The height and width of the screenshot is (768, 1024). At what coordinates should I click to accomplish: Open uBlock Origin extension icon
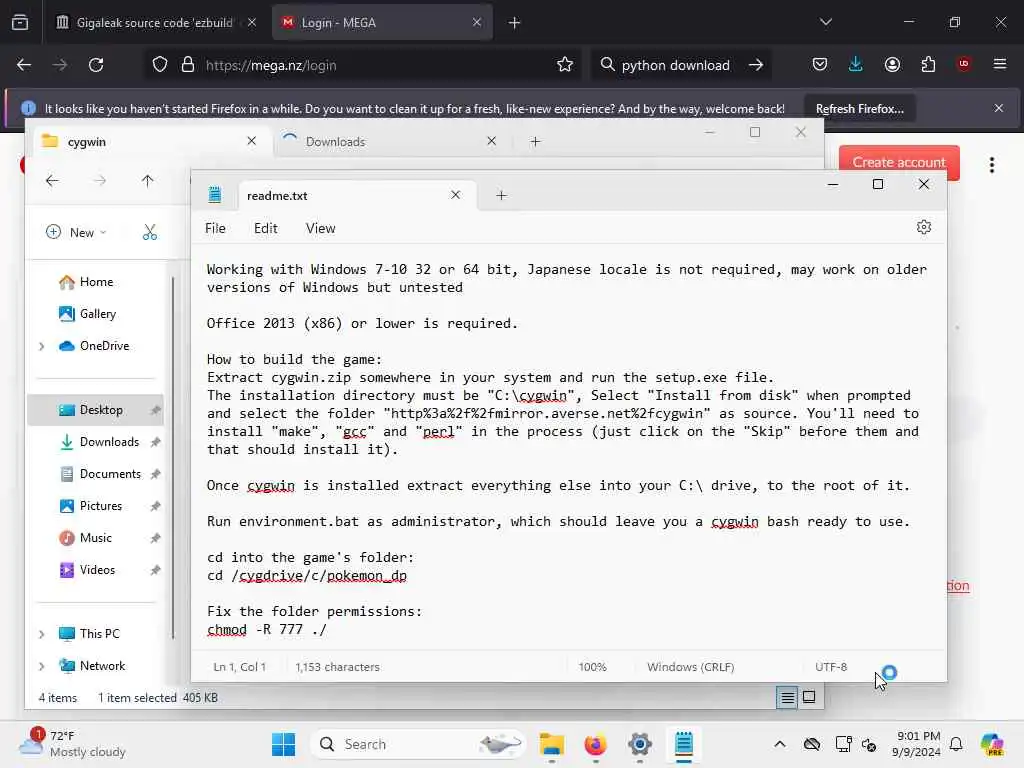coord(963,64)
